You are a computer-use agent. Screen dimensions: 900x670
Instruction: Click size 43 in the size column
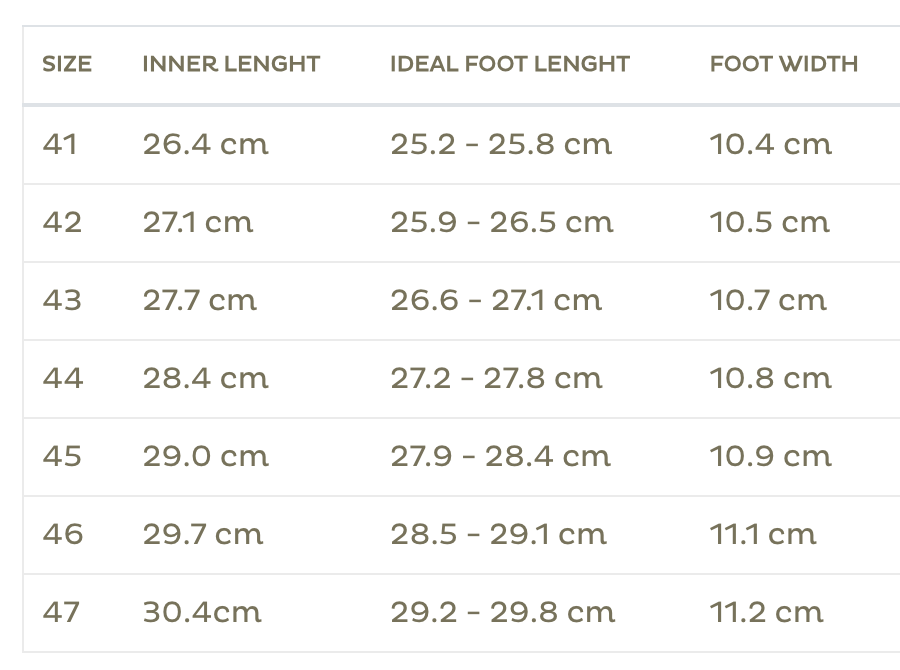point(62,300)
